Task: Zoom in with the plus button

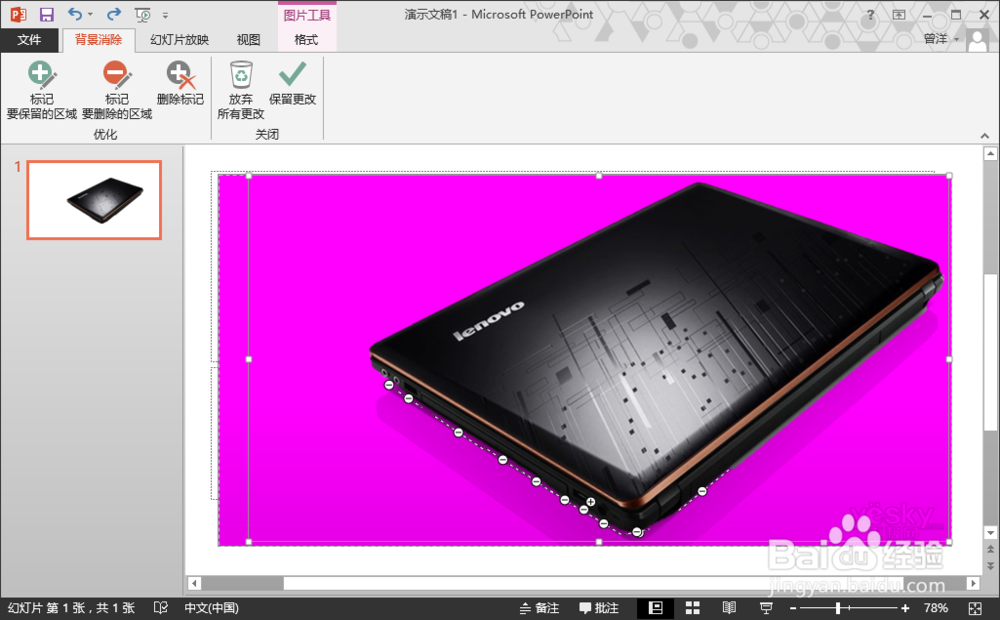Action: 905,609
